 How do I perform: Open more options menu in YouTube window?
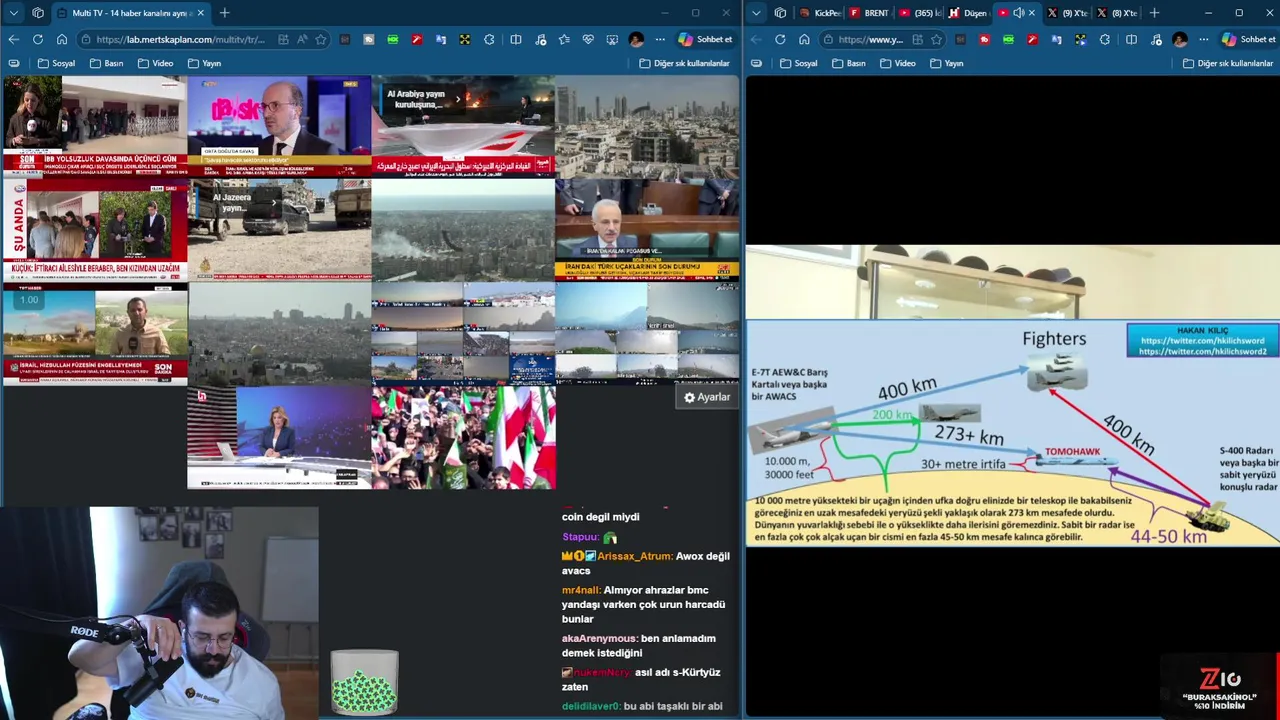(x=1203, y=39)
